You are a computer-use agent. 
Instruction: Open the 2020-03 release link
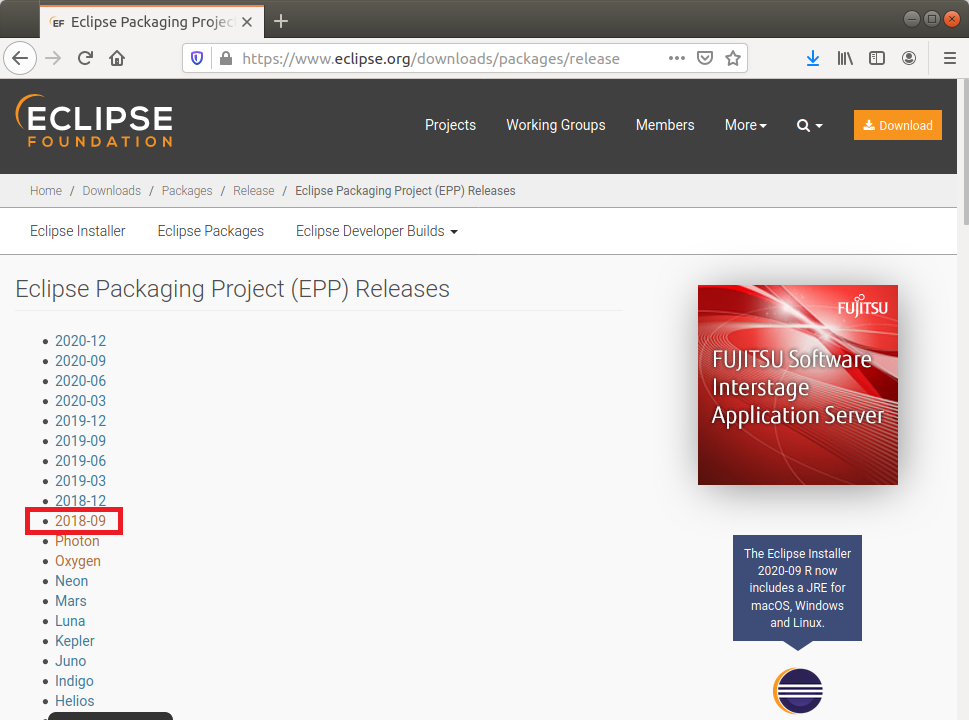point(80,401)
